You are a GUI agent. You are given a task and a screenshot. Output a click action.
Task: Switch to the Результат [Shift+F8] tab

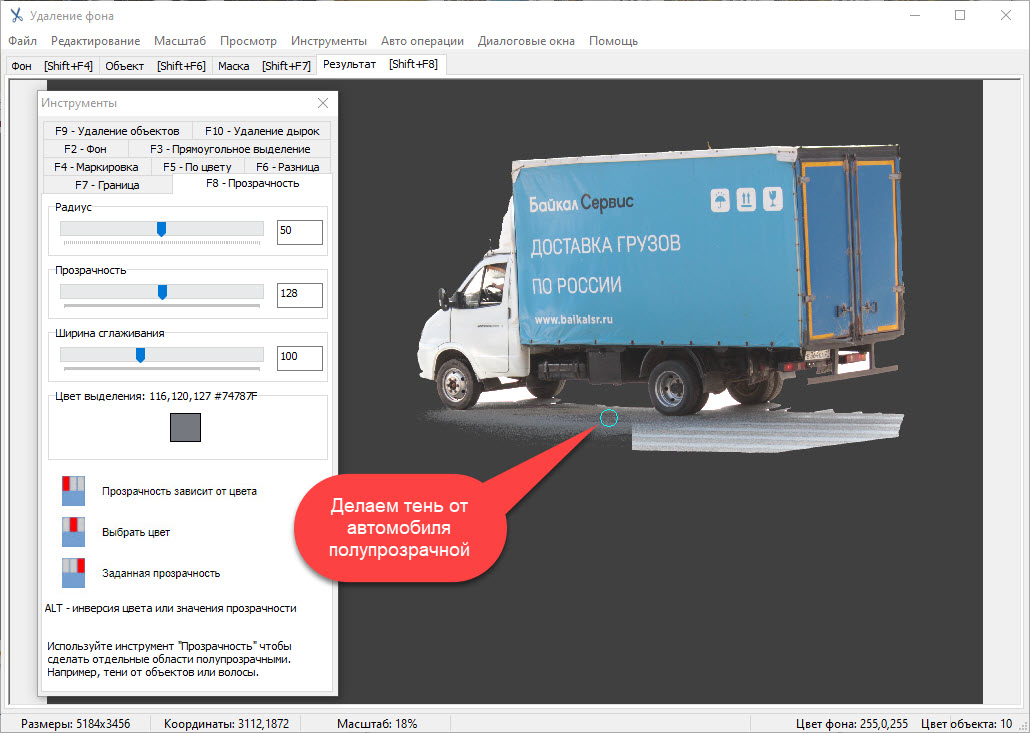pyautogui.click(x=381, y=64)
